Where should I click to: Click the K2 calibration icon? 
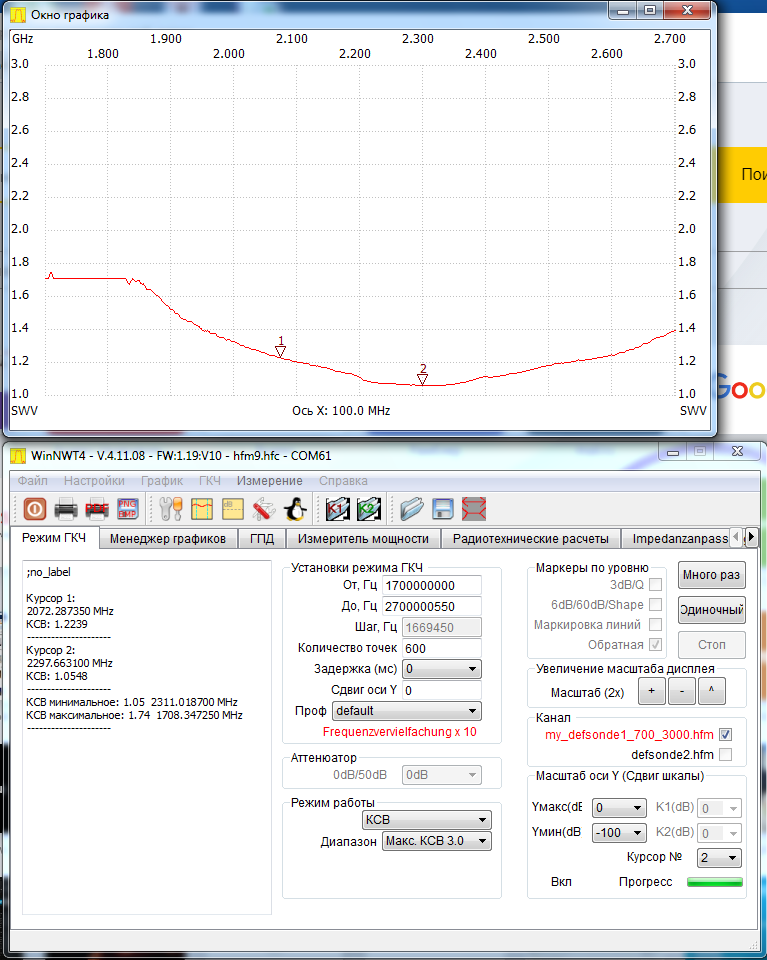[x=368, y=508]
